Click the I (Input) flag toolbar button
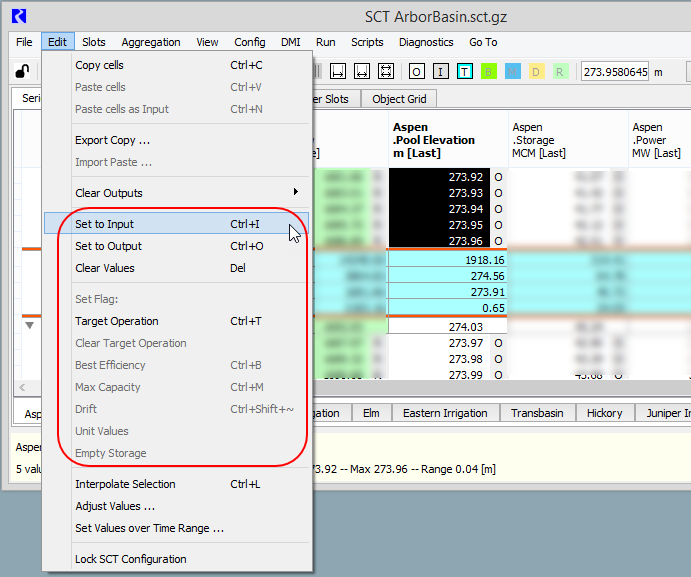This screenshot has width=691, height=577. (441, 72)
